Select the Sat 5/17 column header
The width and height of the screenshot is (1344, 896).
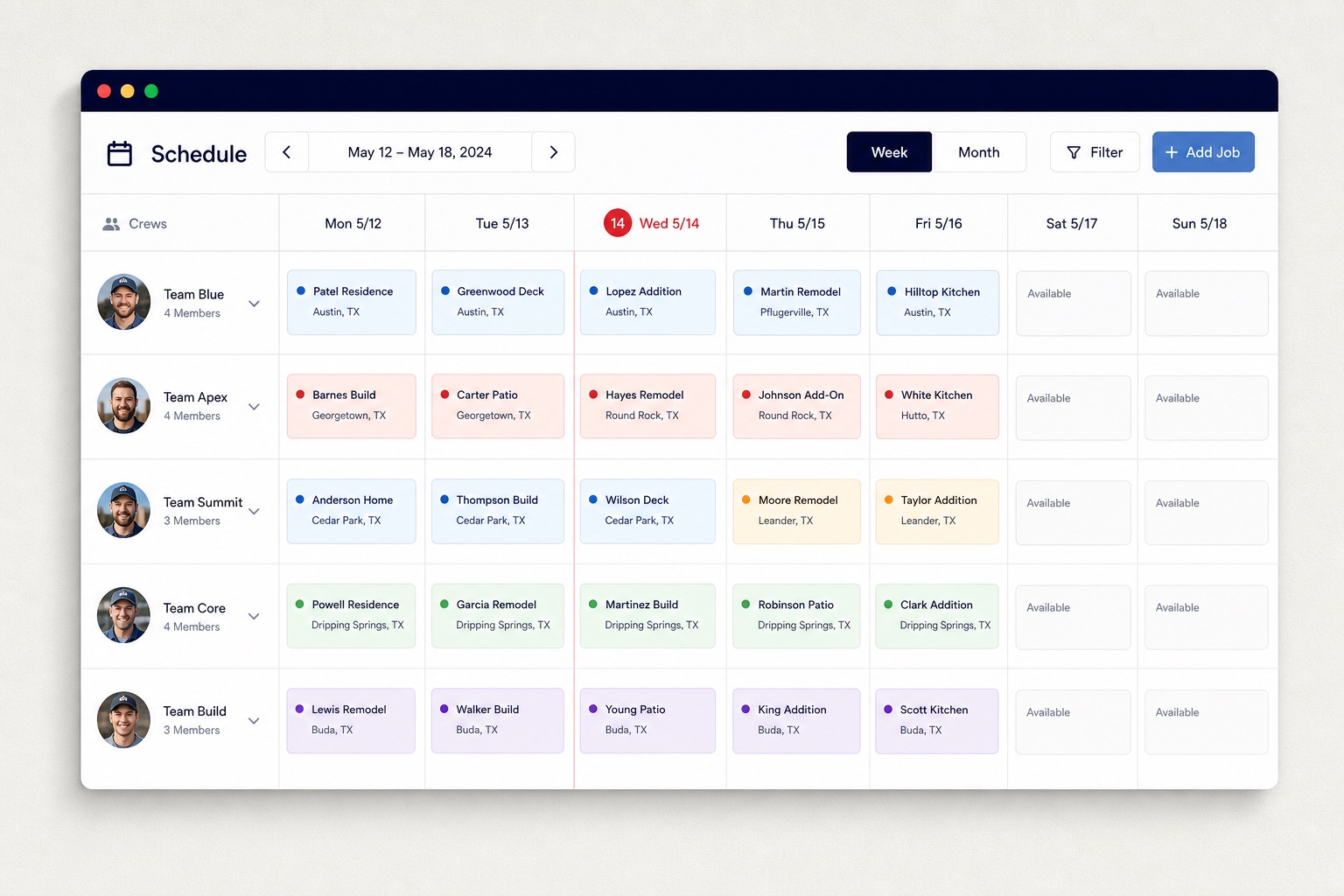1072,224
